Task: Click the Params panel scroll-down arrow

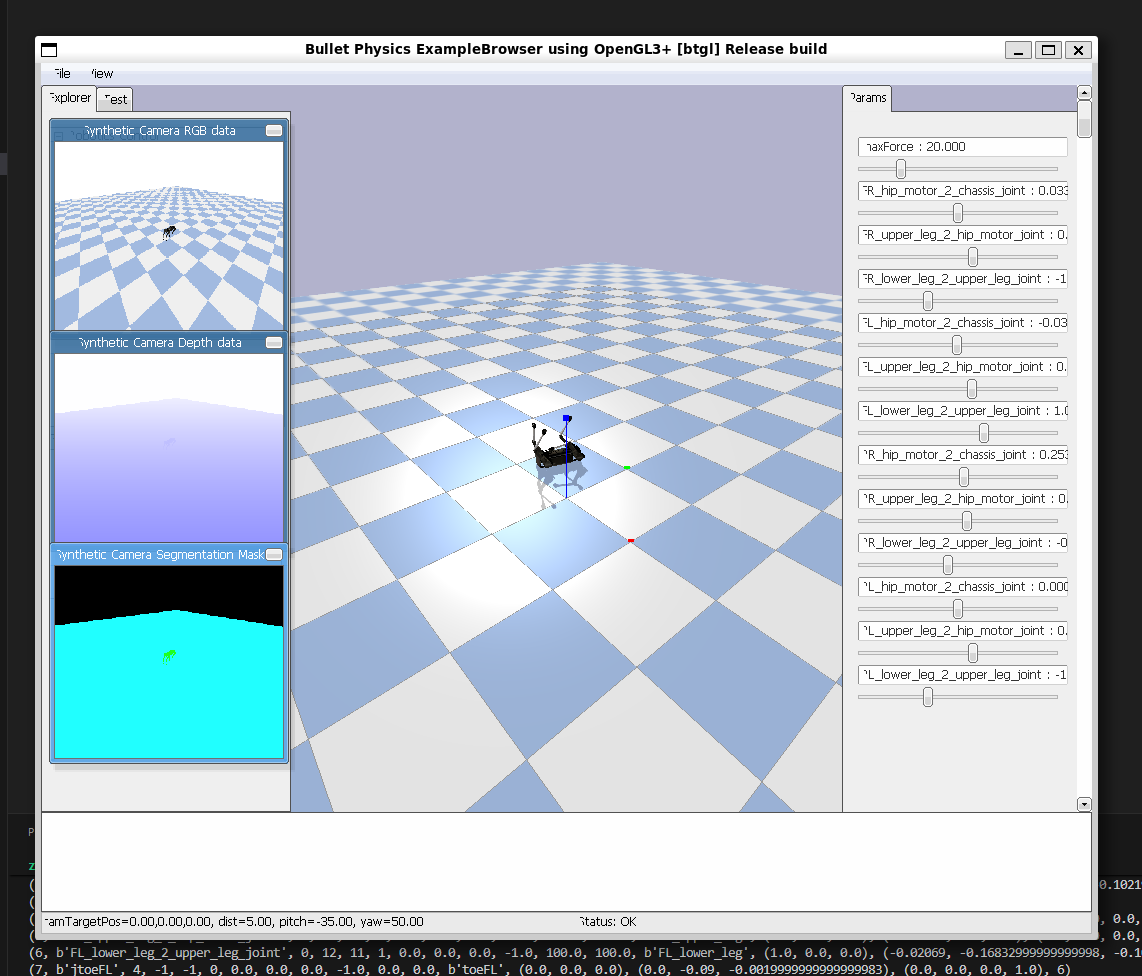Action: (x=1084, y=804)
